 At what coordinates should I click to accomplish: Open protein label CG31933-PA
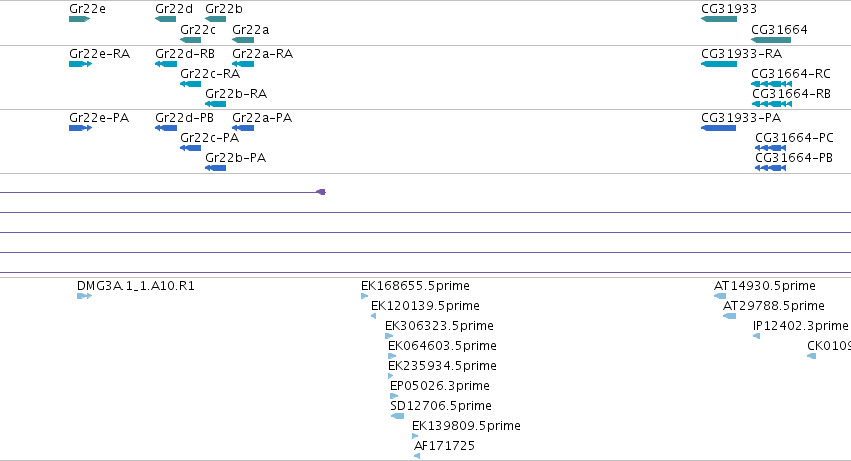(x=741, y=118)
